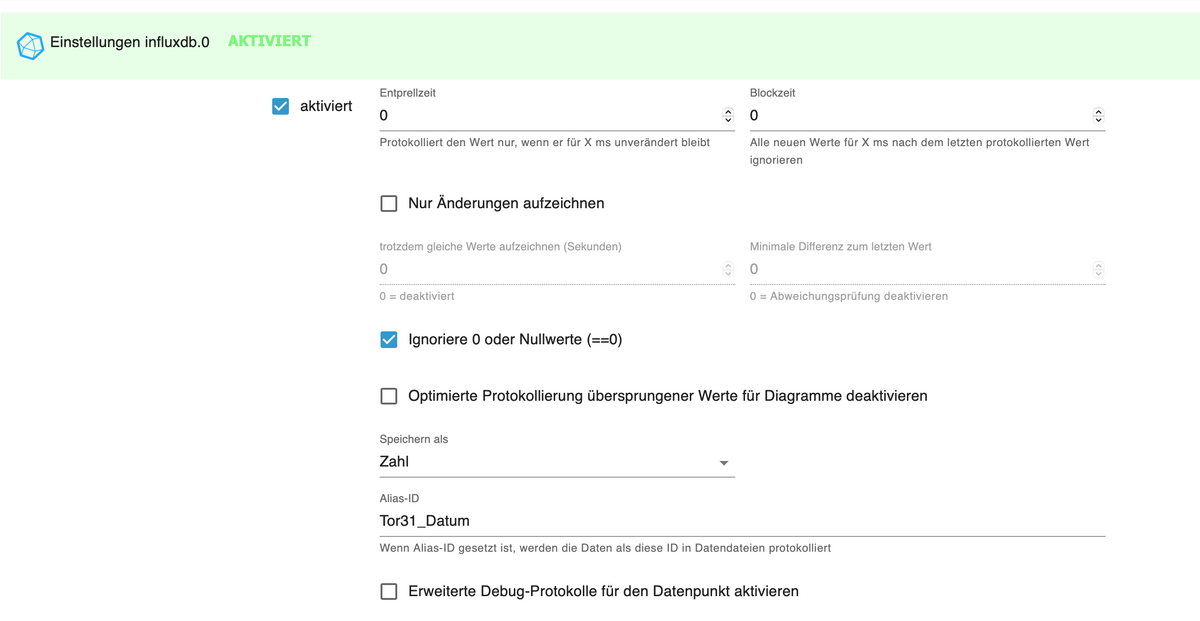Click the Minimale Differenz stepper arrows
Viewport: 1200px width, 621px height.
[x=1098, y=269]
